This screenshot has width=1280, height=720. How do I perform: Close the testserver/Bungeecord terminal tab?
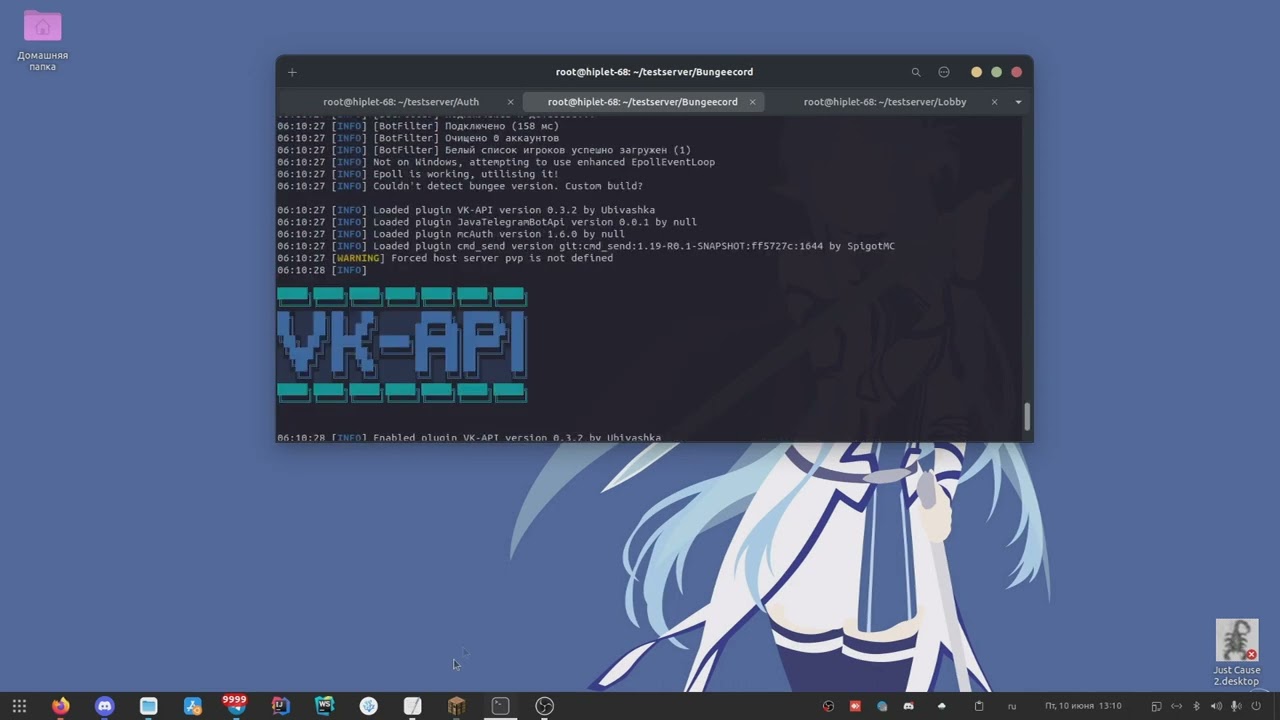pos(752,102)
